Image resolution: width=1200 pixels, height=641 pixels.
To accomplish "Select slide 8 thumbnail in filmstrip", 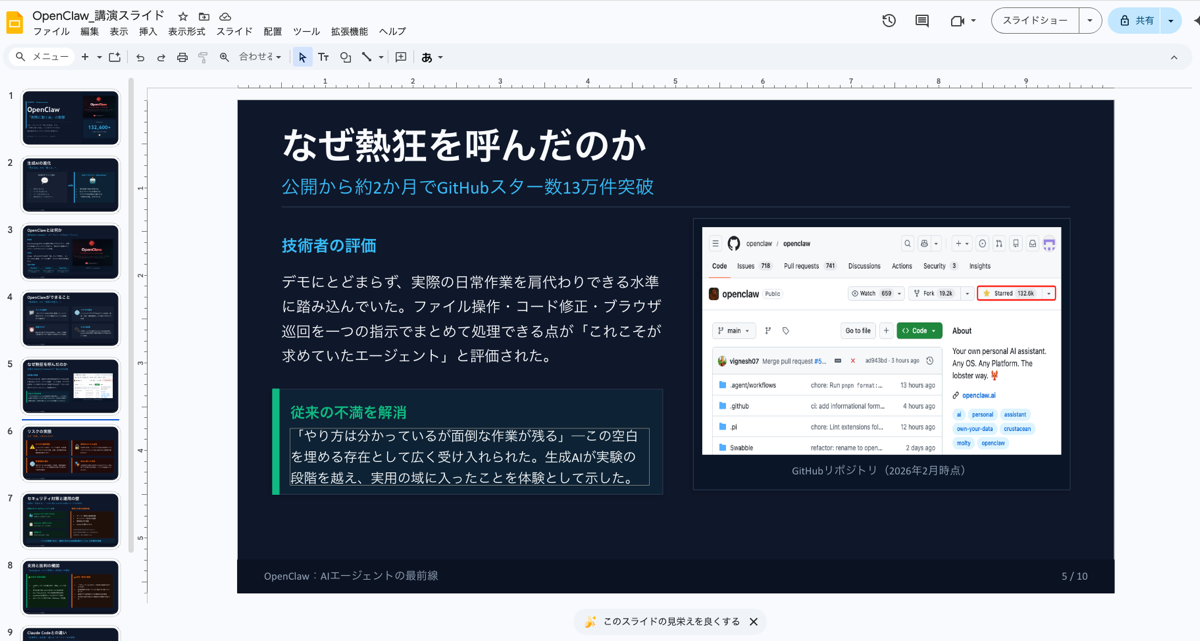I will 70,587.
